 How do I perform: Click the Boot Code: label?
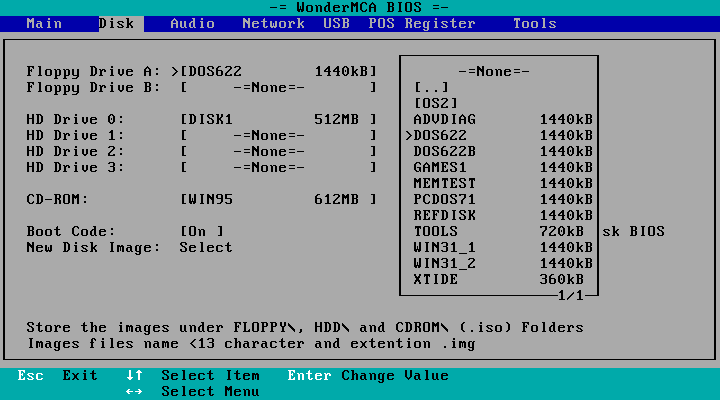point(71,231)
